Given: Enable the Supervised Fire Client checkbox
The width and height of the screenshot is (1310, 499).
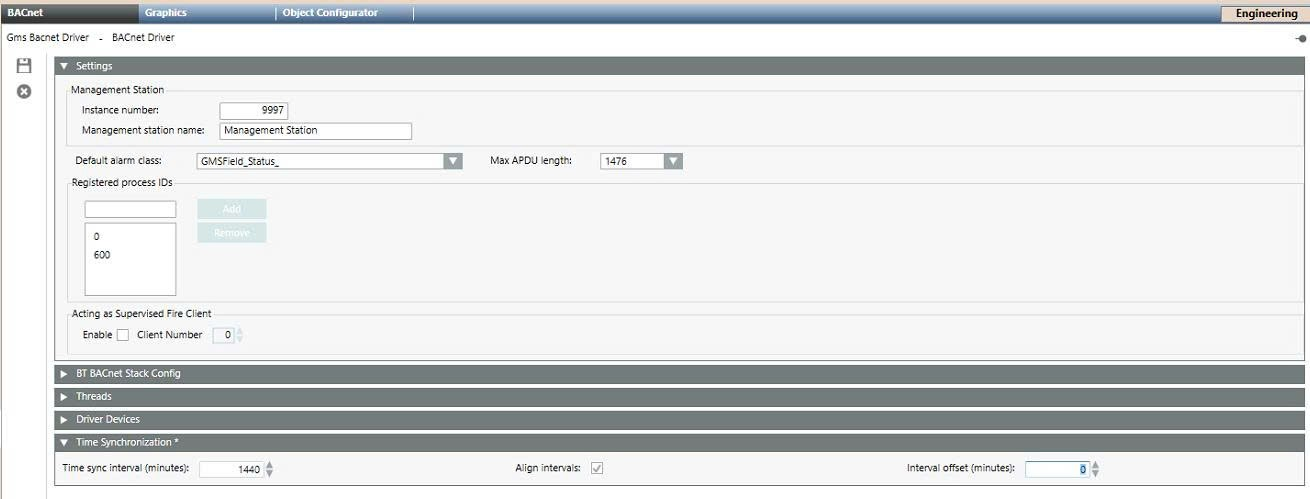Looking at the screenshot, I should click(x=123, y=335).
